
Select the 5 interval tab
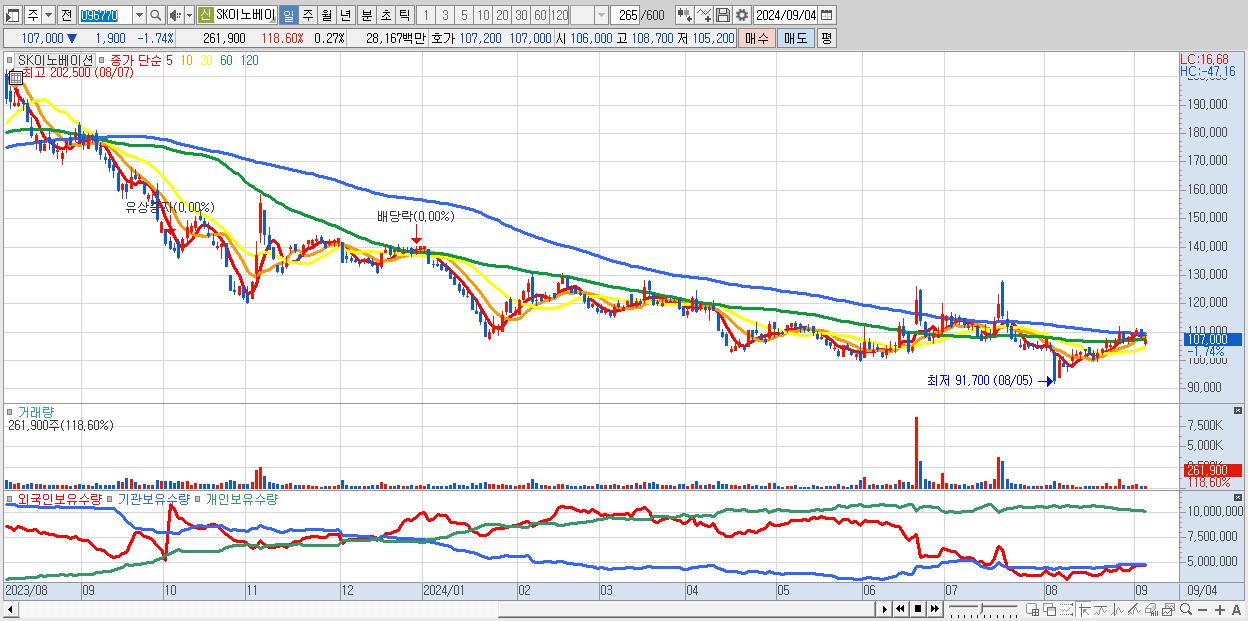click(463, 15)
